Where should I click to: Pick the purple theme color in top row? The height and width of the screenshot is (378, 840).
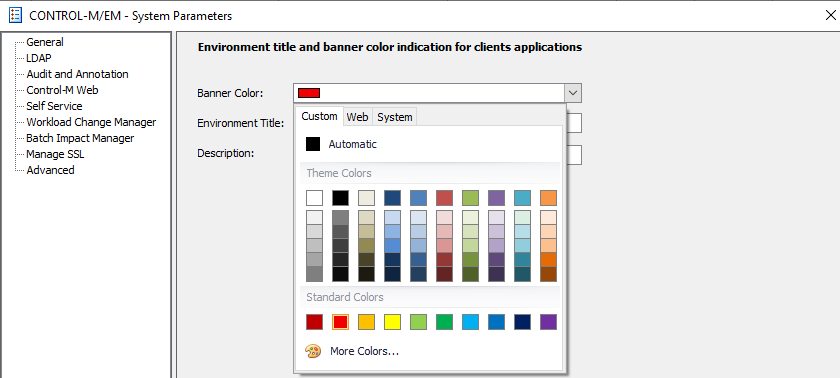496,198
